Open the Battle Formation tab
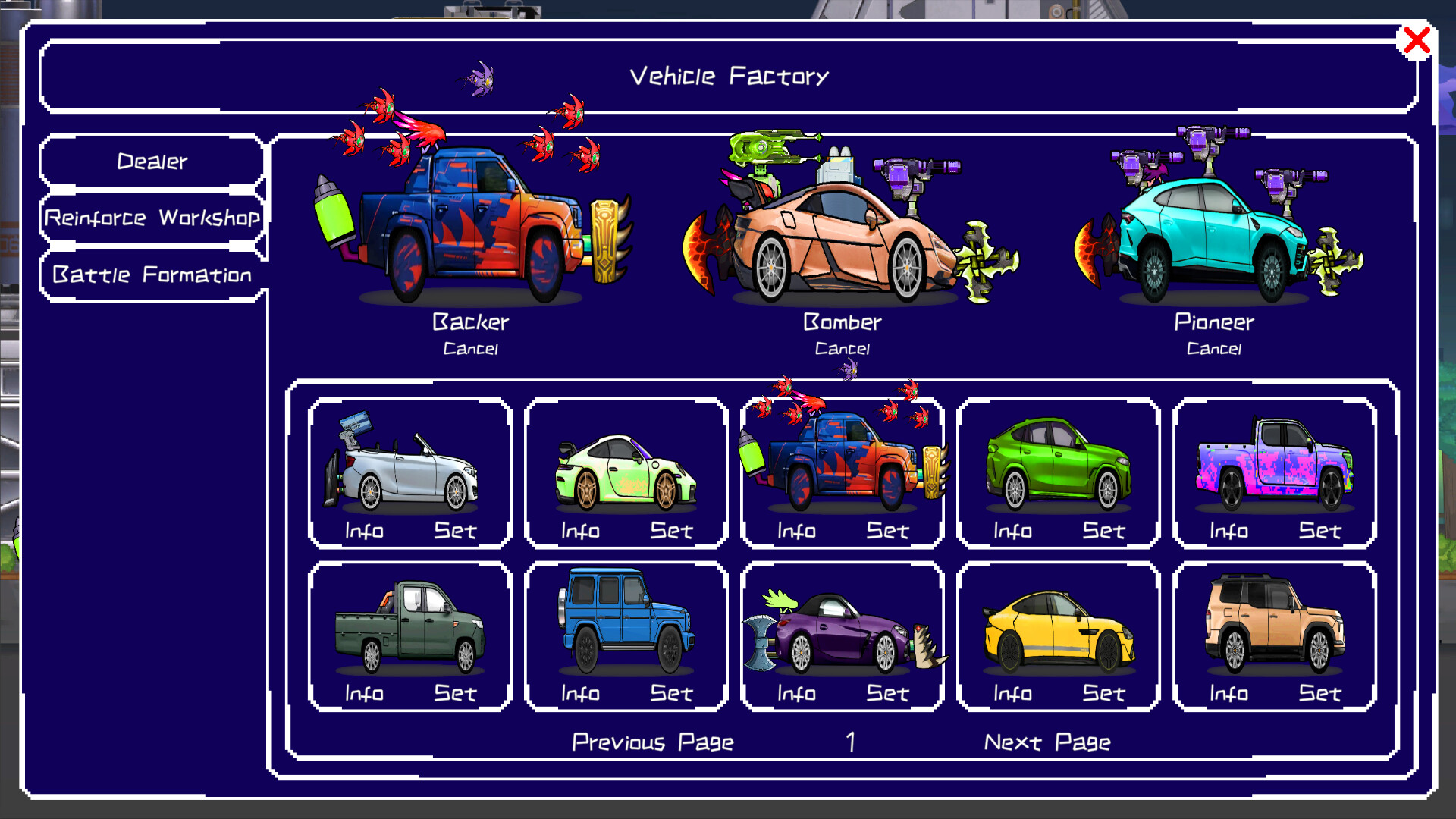Screen dimensions: 1456x819 click(152, 275)
